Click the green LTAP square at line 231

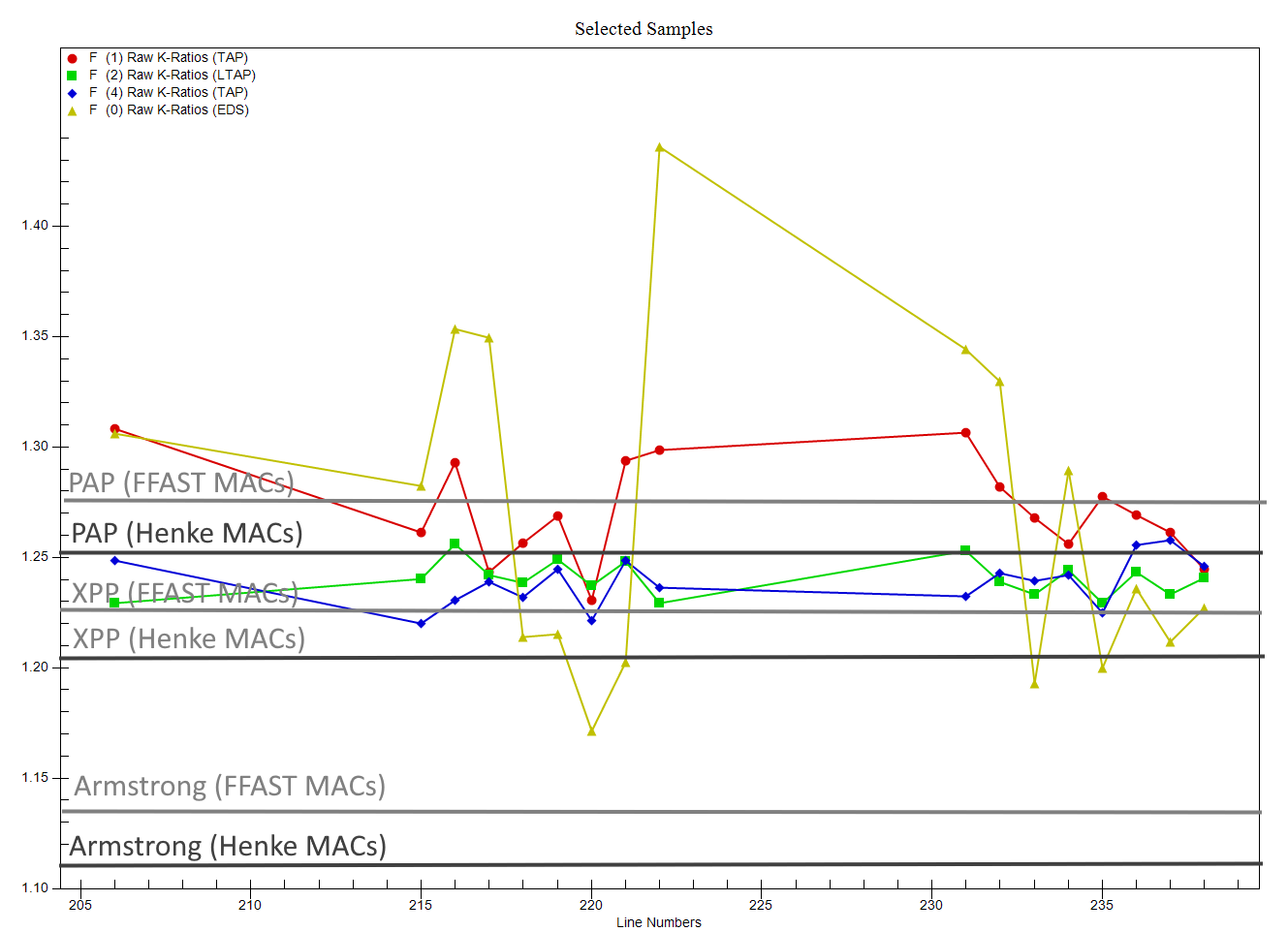(x=965, y=550)
